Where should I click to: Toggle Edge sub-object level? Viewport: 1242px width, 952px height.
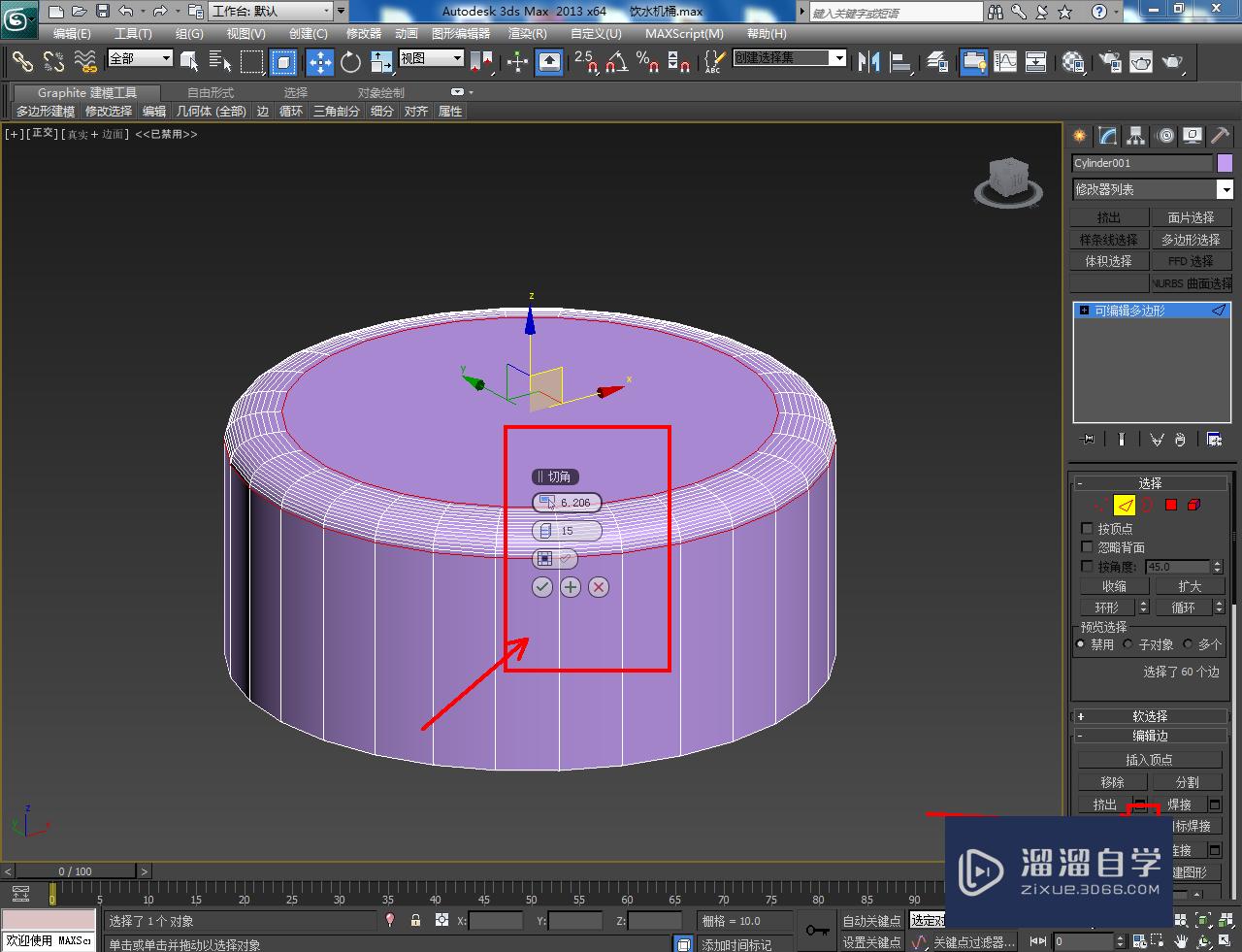1125,505
